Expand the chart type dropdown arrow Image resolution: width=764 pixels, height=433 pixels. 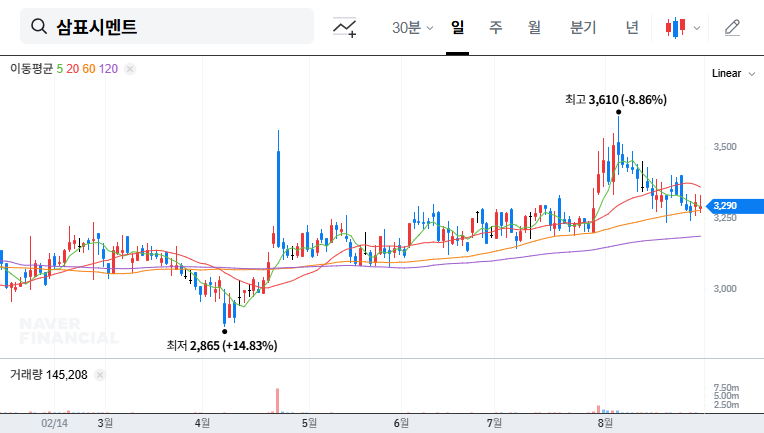click(697, 28)
